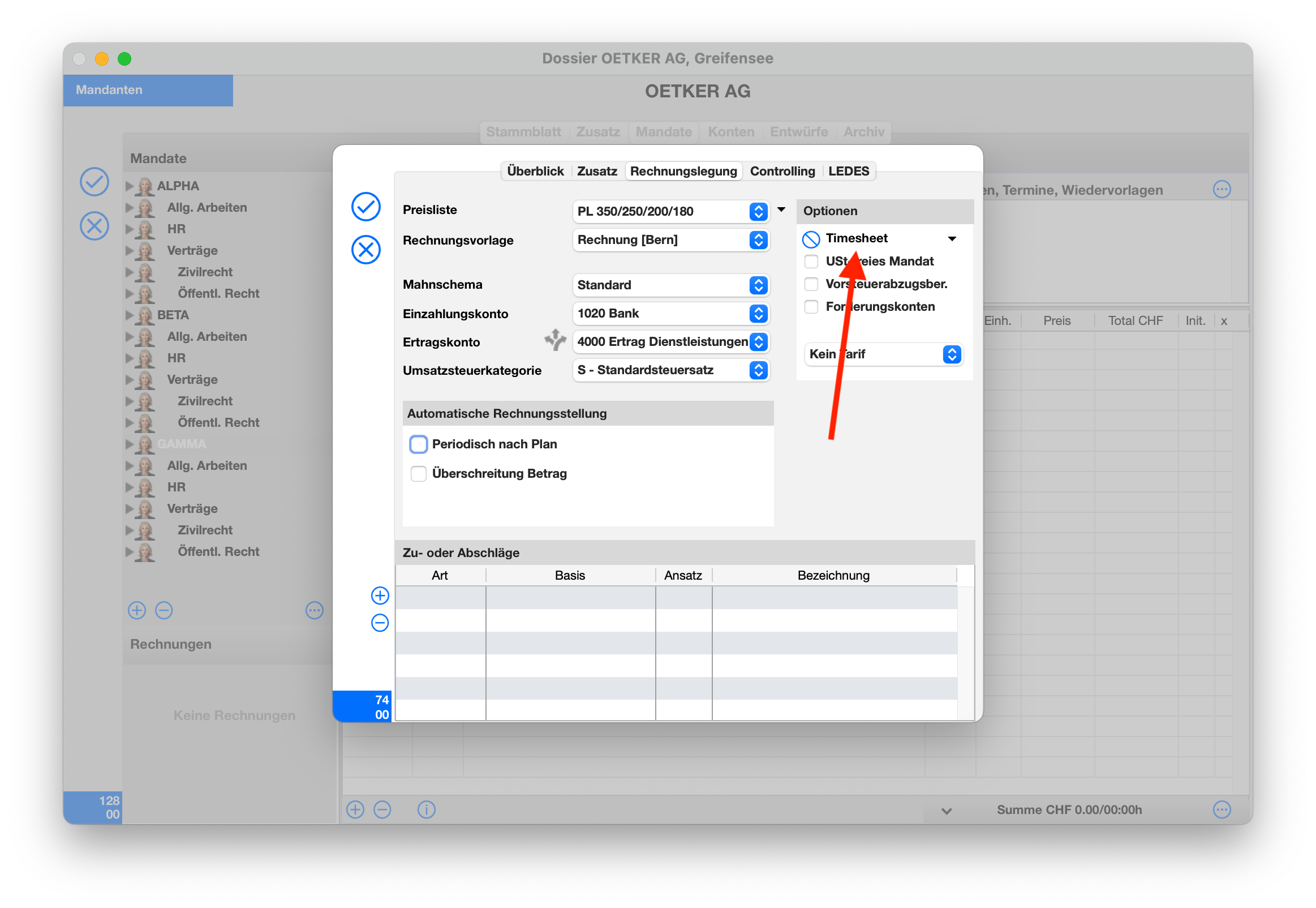This screenshot has height=908, width=1316.
Task: Add a Zu- oder Abschläge row
Action: coord(380,596)
